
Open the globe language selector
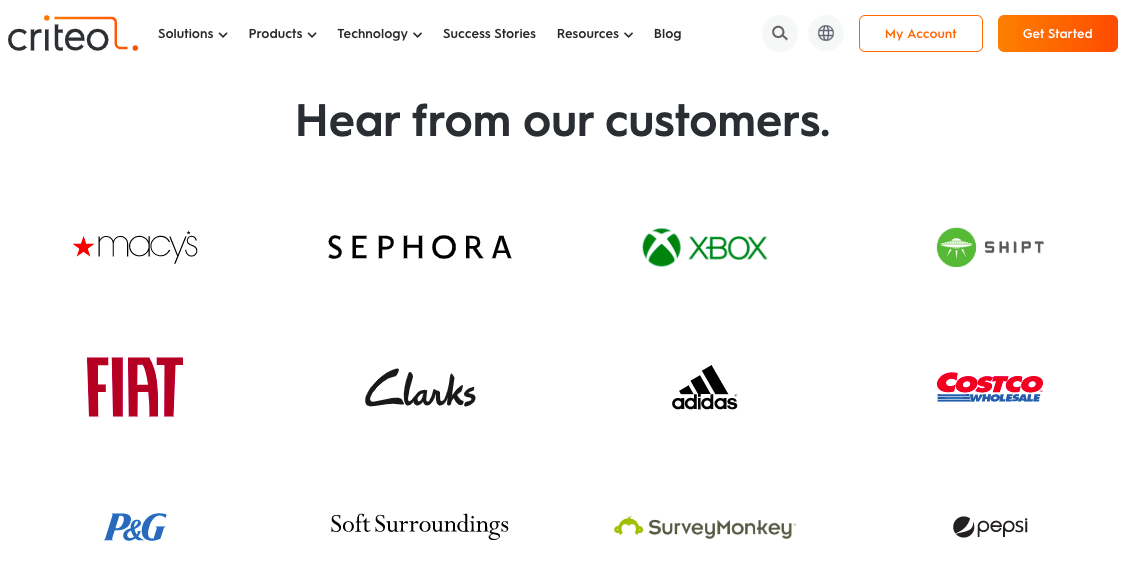tap(825, 33)
